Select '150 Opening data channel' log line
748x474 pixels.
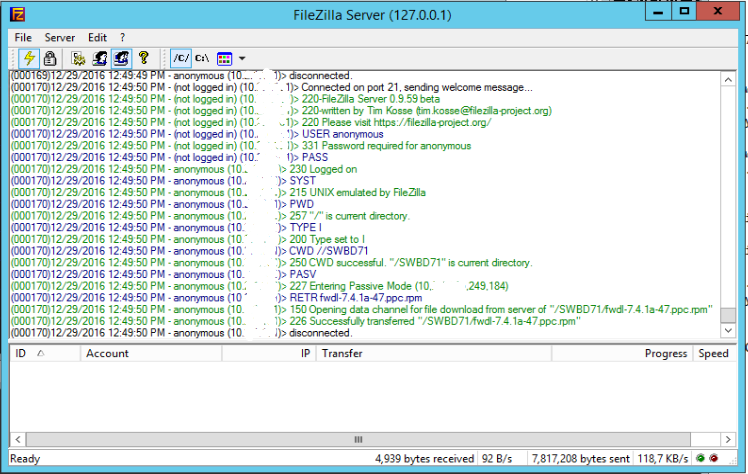[362, 309]
